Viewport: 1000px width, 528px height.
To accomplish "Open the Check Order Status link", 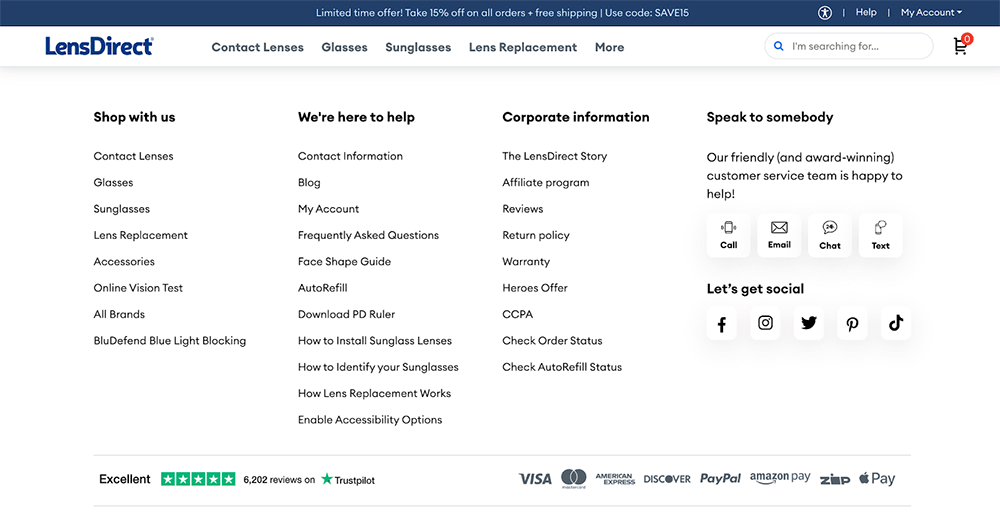I will click(x=552, y=341).
